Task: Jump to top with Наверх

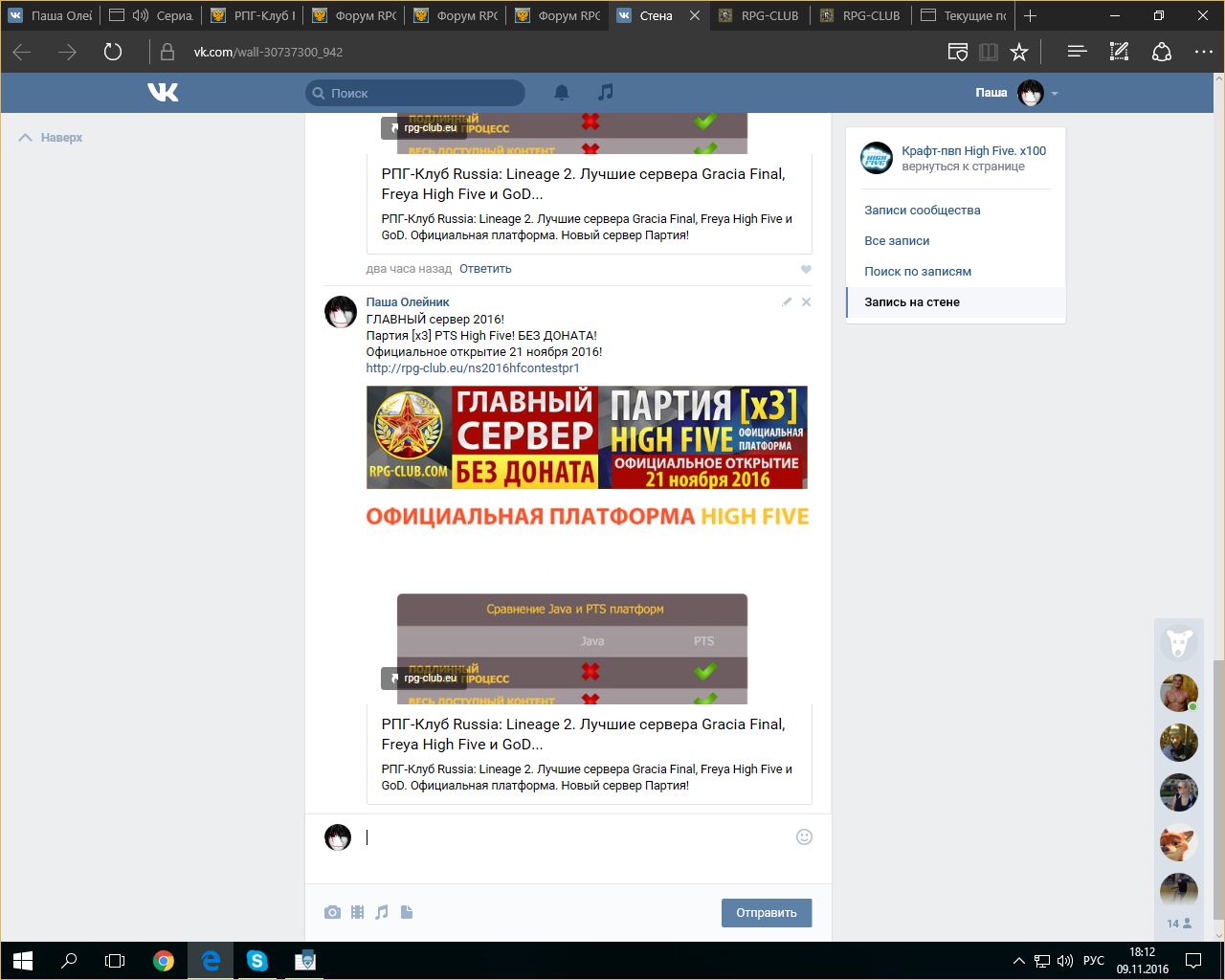Action: tap(52, 138)
